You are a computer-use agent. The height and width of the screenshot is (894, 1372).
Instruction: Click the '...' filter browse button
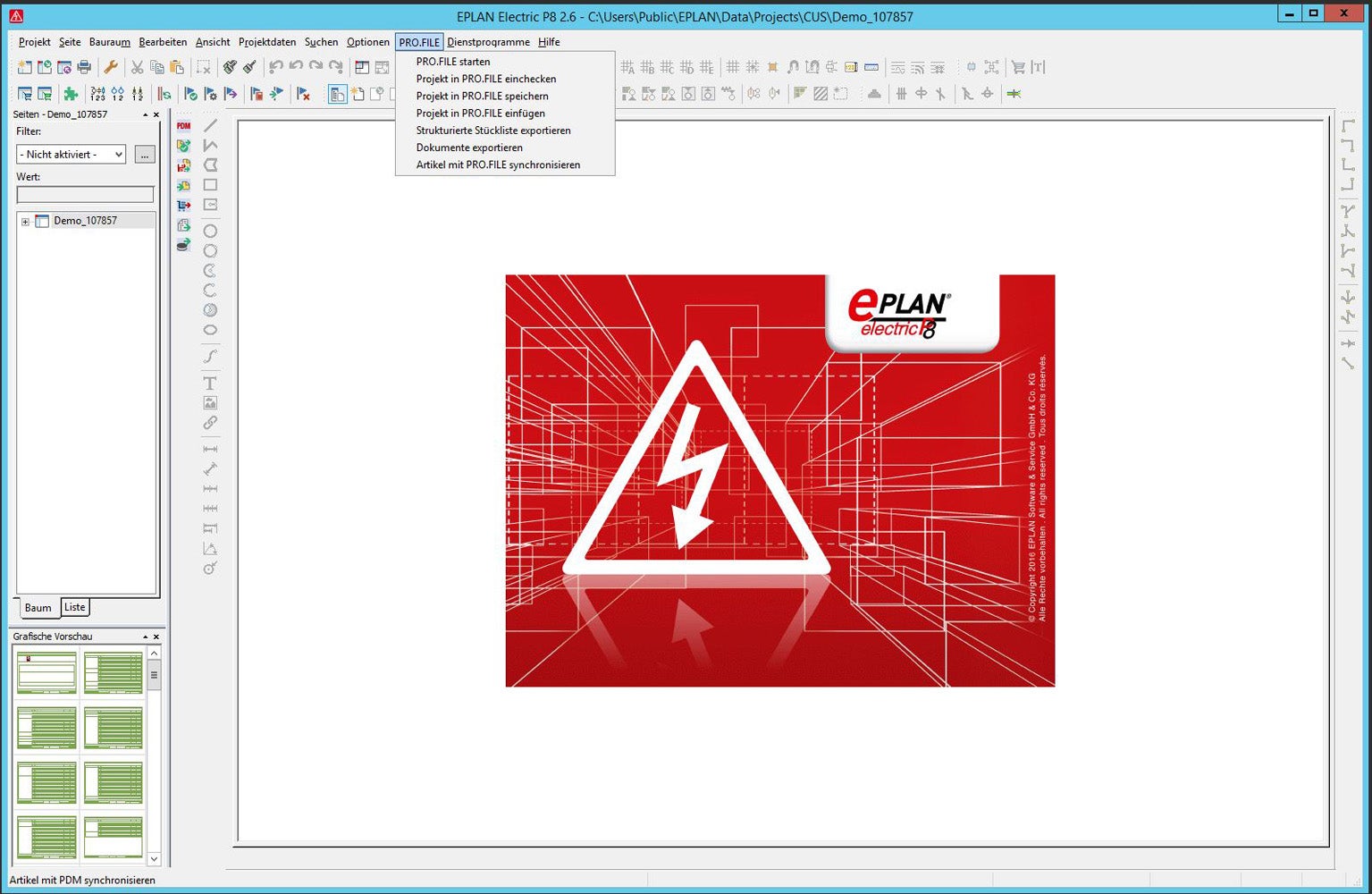(144, 155)
